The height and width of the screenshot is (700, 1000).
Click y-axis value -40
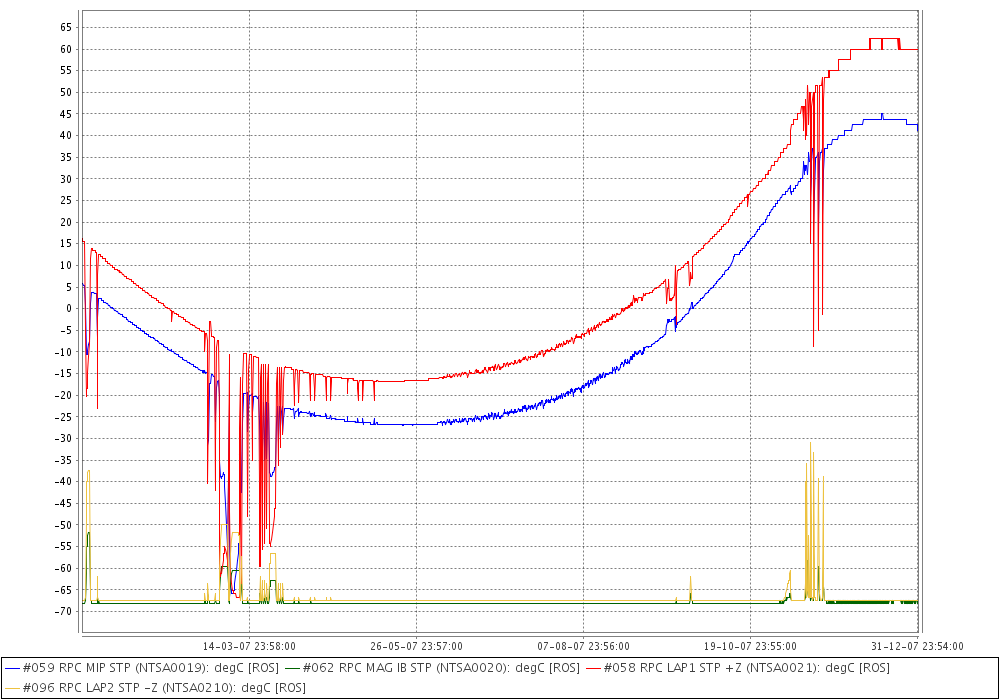(x=64, y=481)
